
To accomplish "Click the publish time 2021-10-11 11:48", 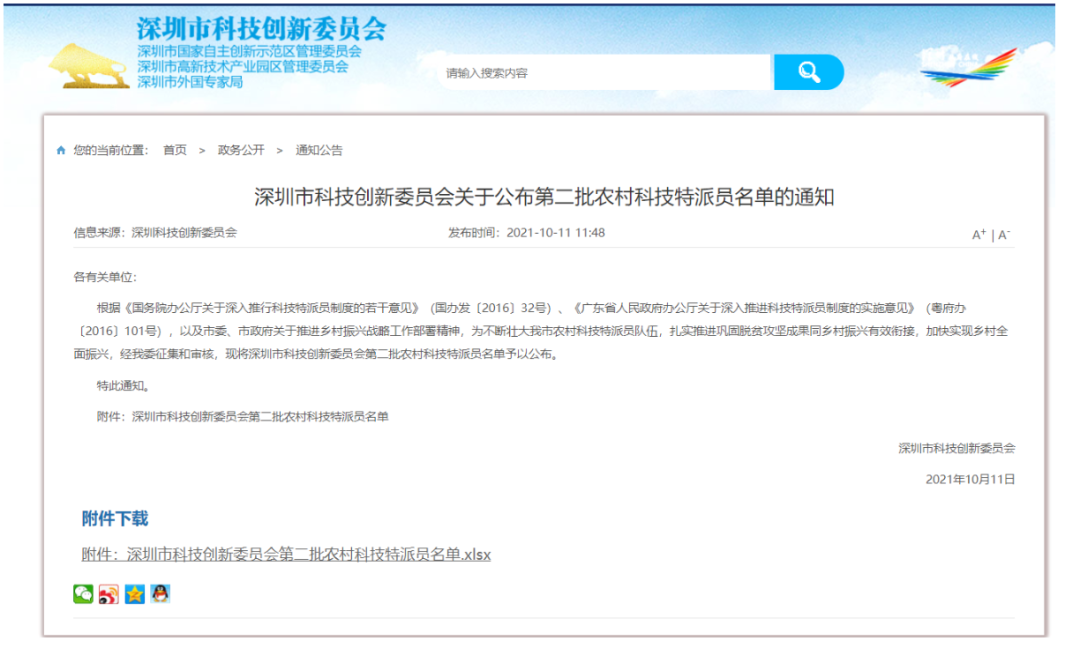I will (526, 233).
